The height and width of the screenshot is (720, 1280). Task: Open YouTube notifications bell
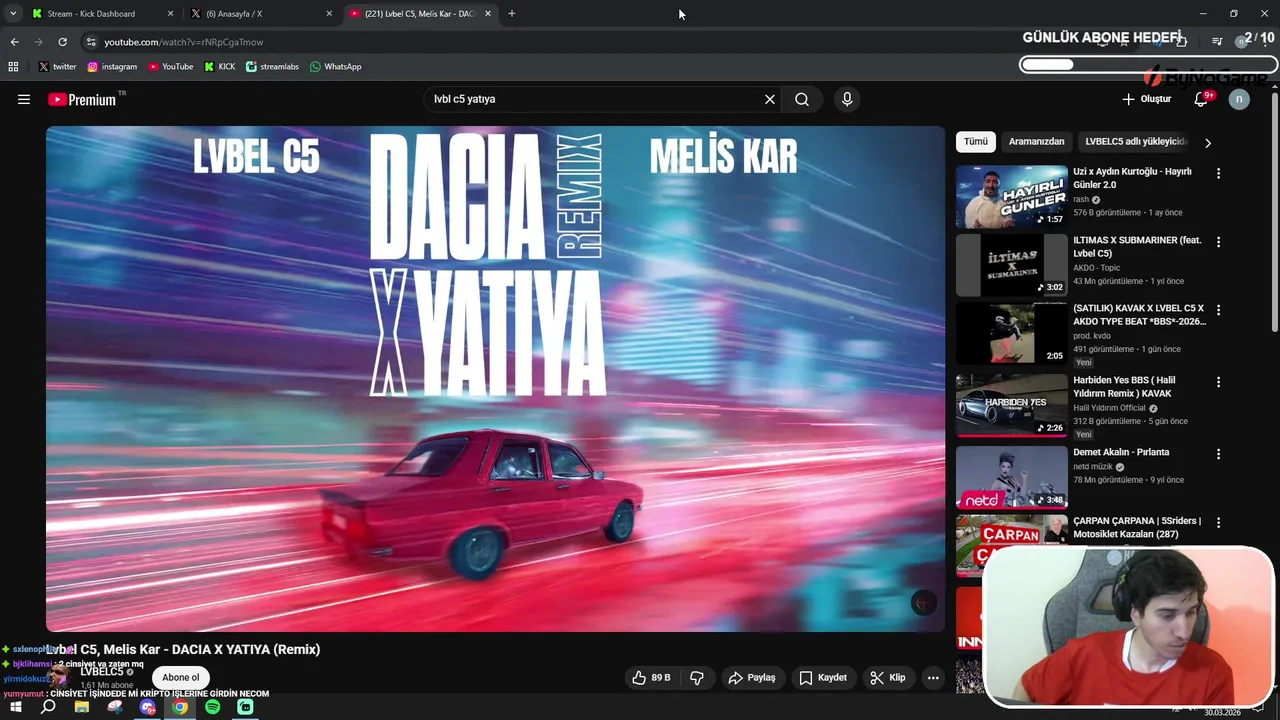[x=1202, y=99]
